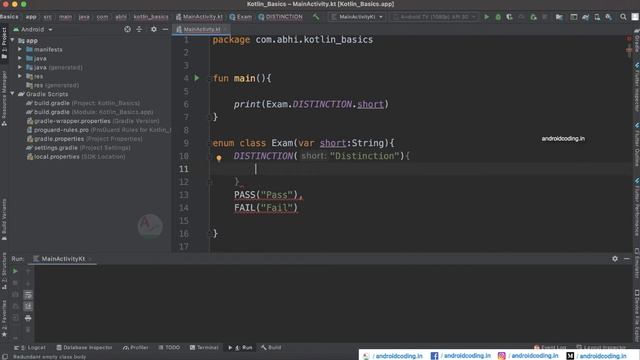Select proguard-rules.pro file

(98, 130)
